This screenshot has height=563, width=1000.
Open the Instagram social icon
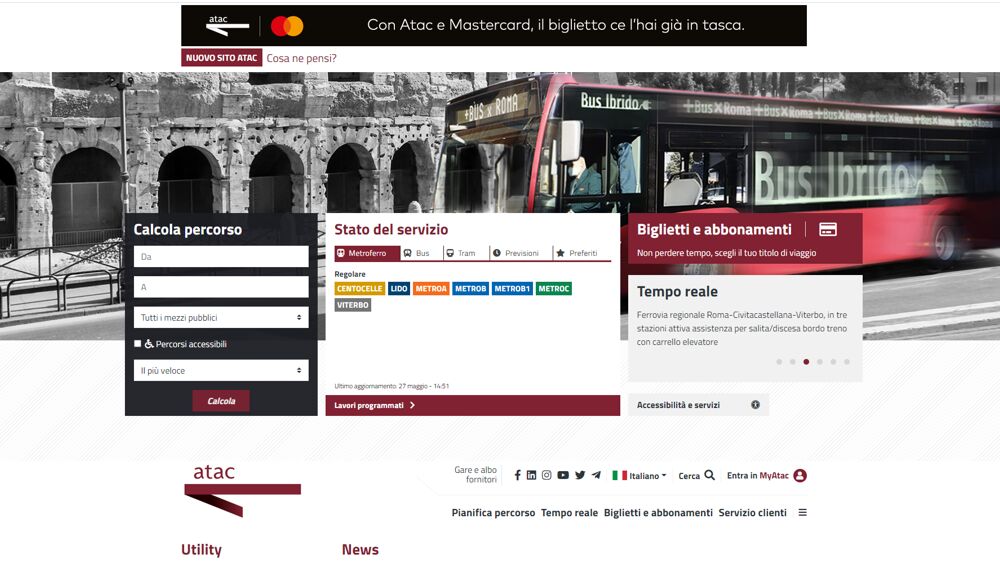point(547,476)
